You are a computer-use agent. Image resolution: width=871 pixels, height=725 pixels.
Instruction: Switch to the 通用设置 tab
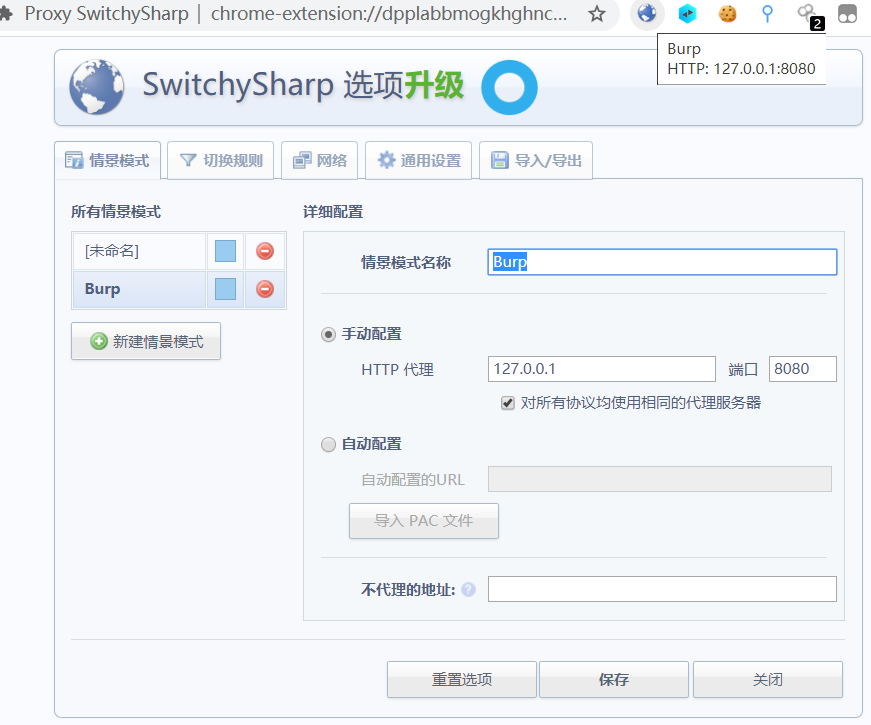click(418, 161)
